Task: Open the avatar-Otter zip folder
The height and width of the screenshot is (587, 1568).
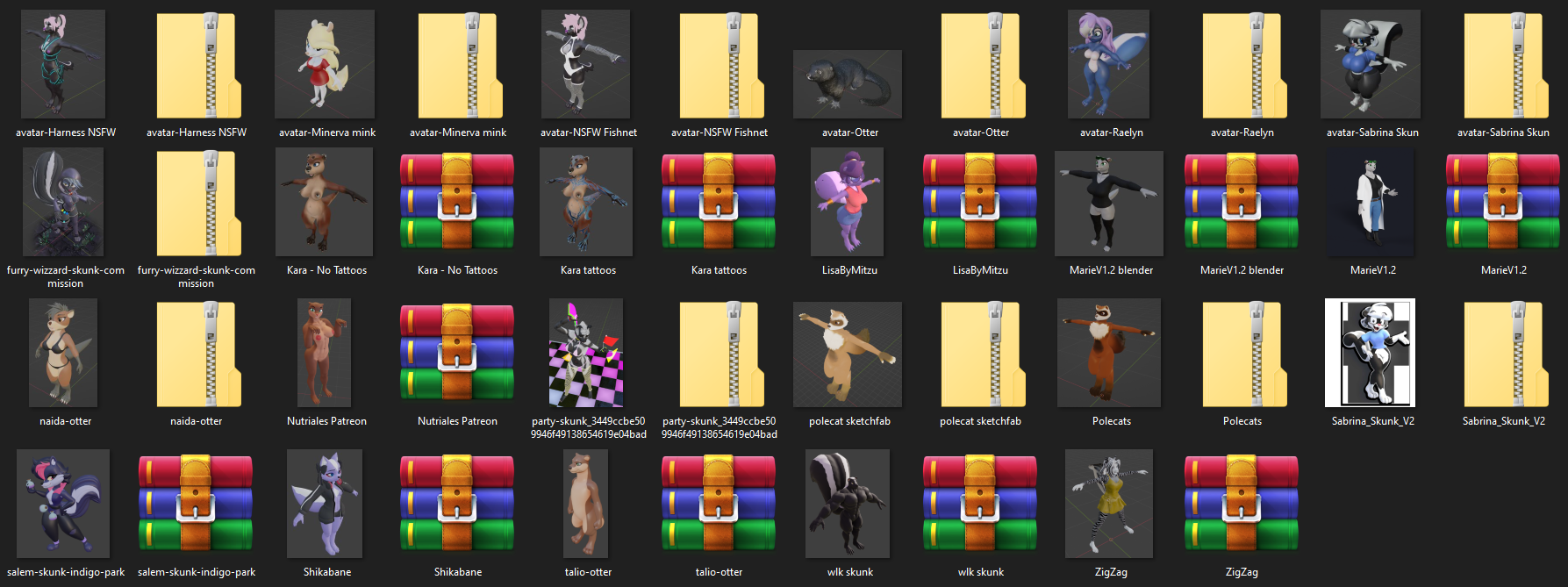Action: click(x=981, y=66)
